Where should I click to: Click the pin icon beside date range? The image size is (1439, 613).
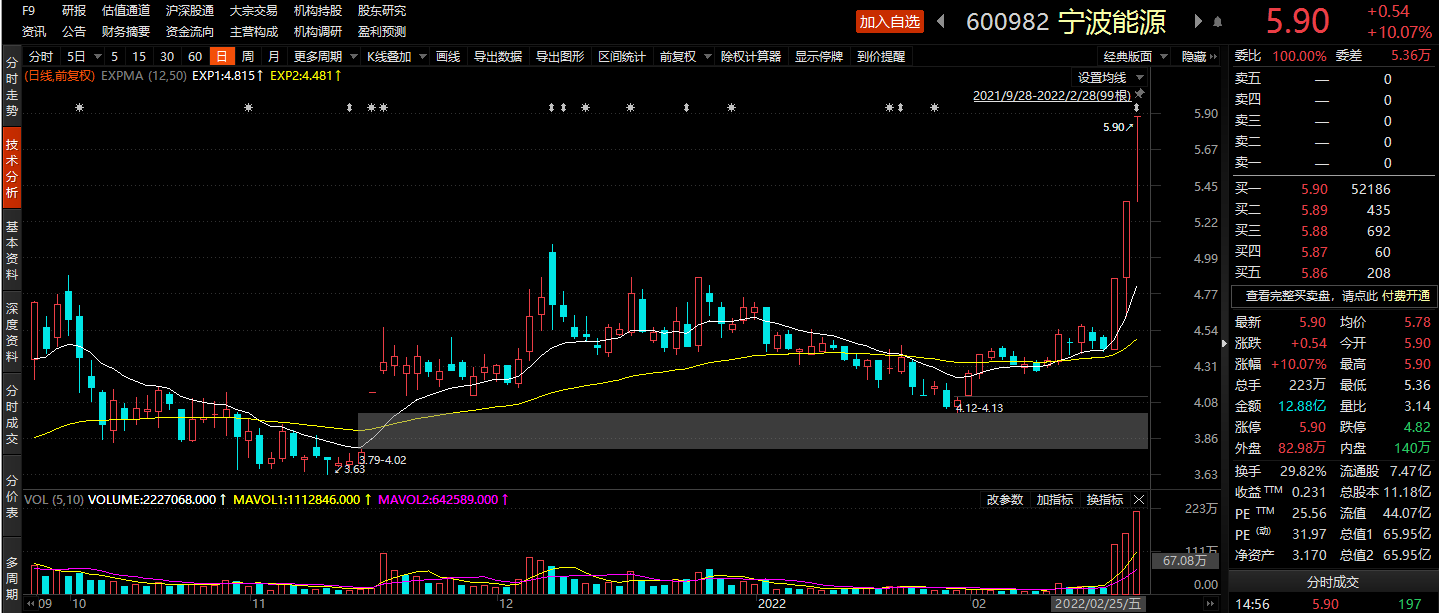1139,95
